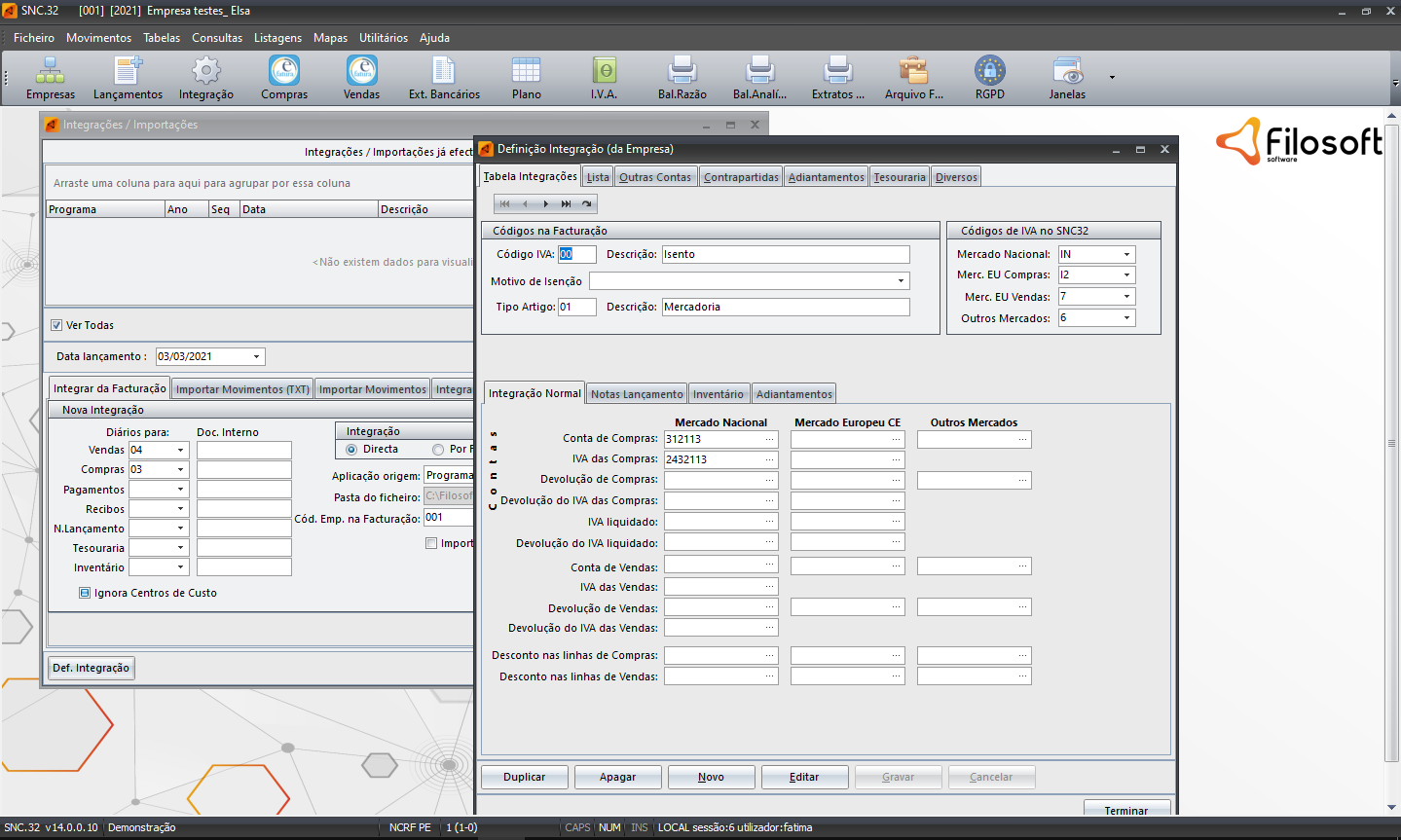
Task: Open the Mercado Nacional IVA dropdown
Action: click(x=1126, y=255)
